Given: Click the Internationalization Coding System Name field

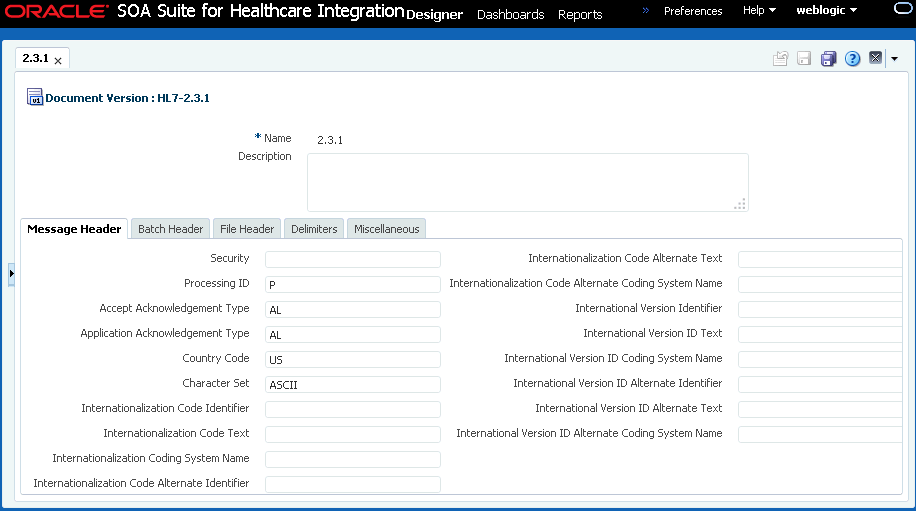Looking at the screenshot, I should pos(353,460).
